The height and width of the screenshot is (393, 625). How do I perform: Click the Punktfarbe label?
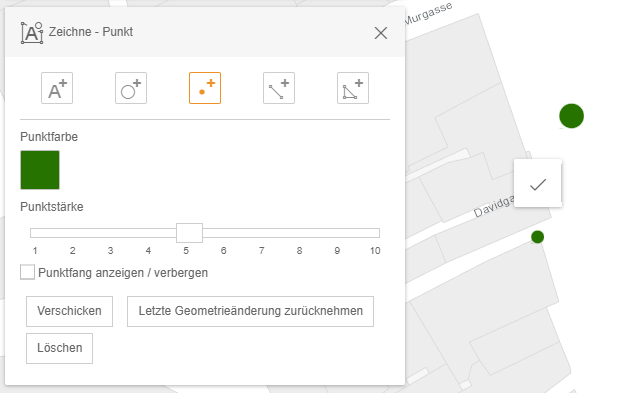click(49, 137)
